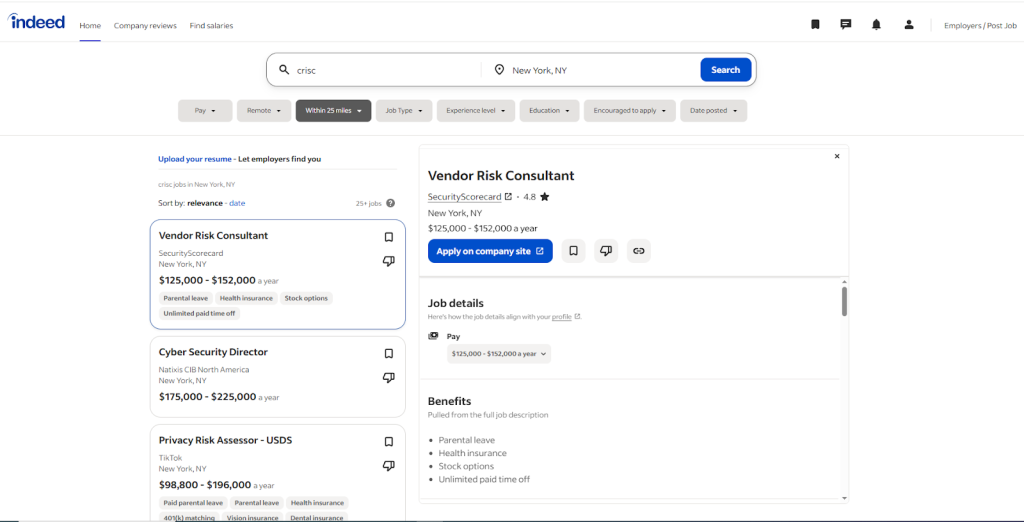Viewport: 1024px width, 522px height.
Task: Open the account profile icon
Action: [908, 25]
